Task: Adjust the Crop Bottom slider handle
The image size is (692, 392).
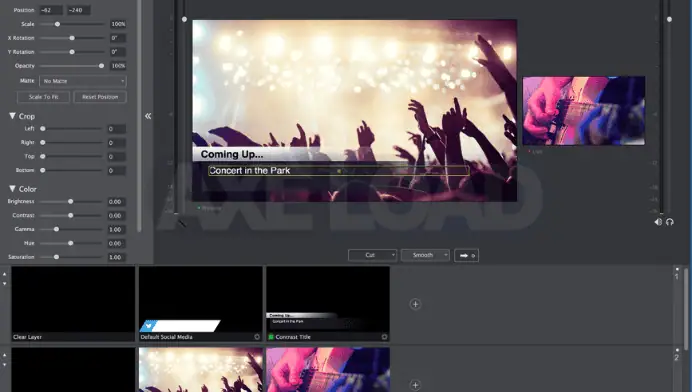Action: click(43, 170)
